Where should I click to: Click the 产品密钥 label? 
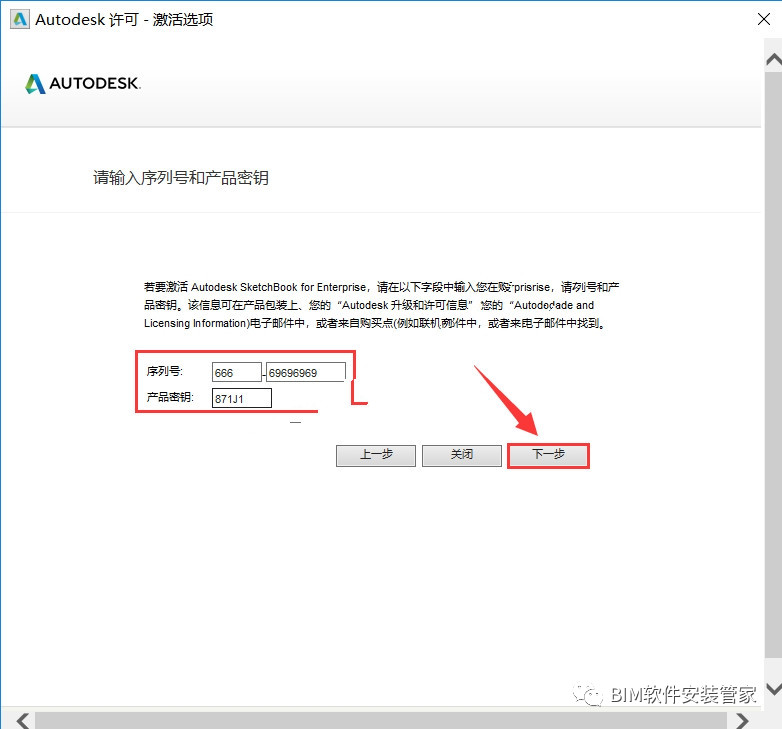[x=170, y=397]
